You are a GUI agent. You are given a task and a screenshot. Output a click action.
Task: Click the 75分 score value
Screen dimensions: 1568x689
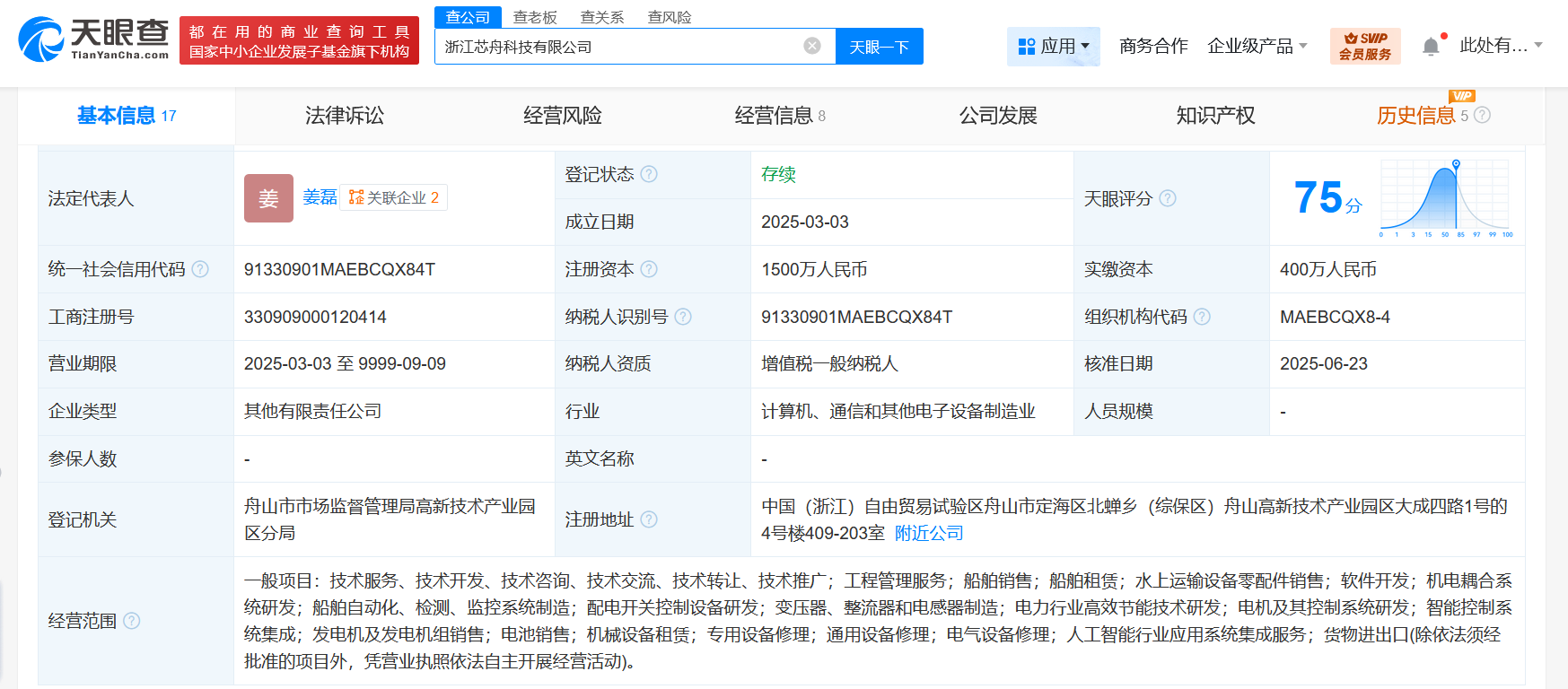click(x=1327, y=198)
